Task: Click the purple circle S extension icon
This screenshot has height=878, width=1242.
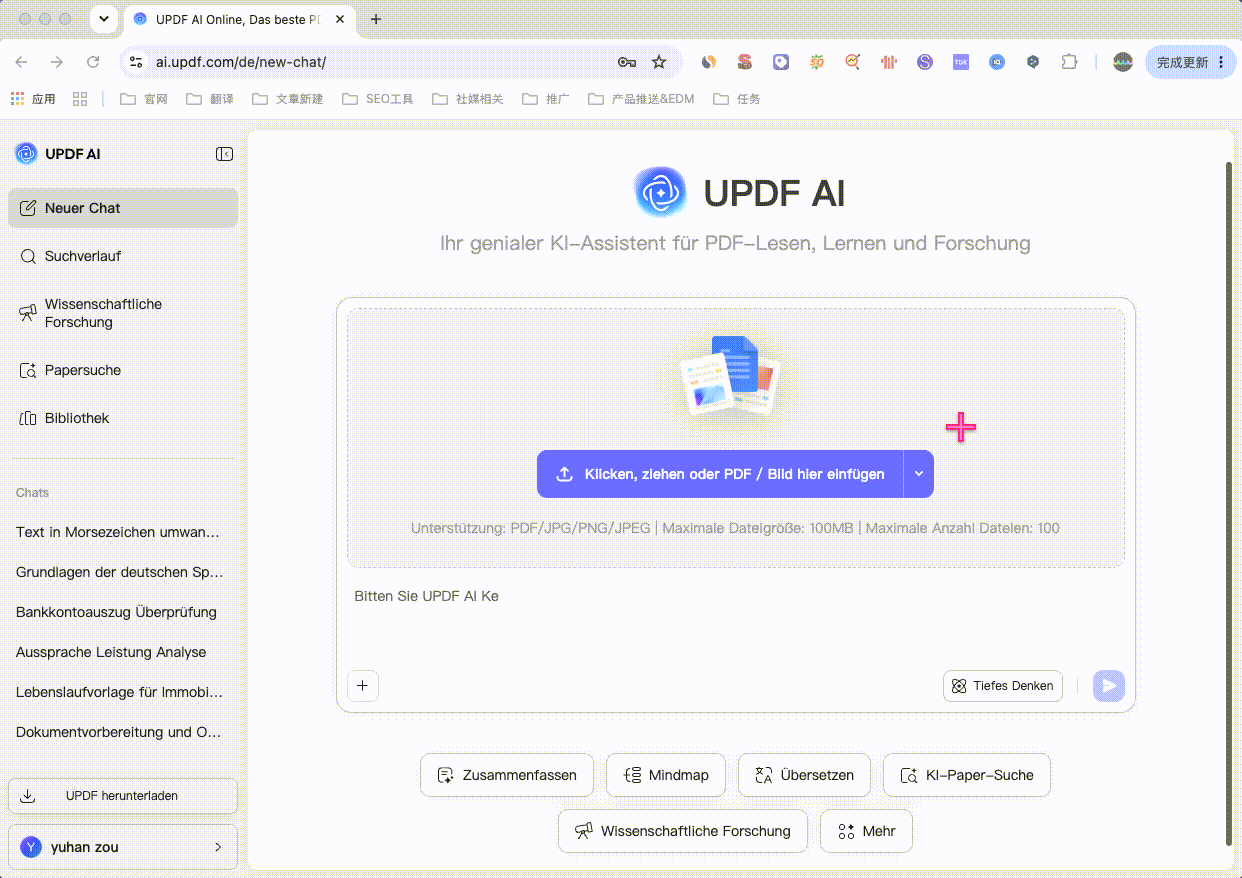Action: click(x=925, y=62)
